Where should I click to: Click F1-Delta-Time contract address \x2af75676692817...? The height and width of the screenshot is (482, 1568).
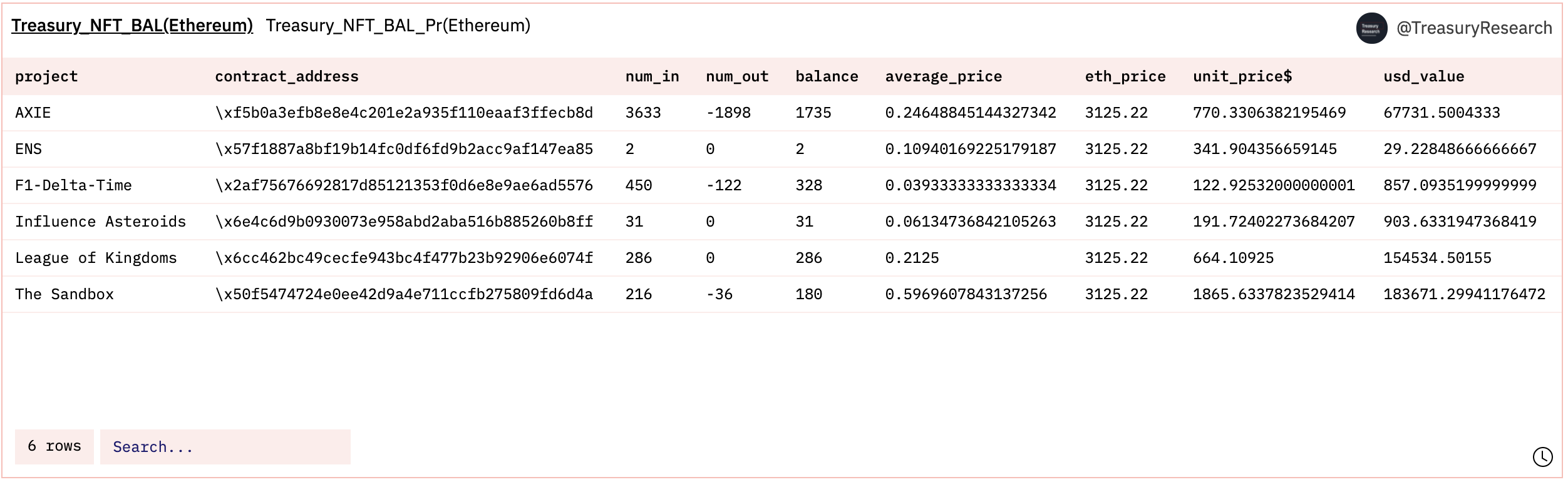click(x=404, y=185)
